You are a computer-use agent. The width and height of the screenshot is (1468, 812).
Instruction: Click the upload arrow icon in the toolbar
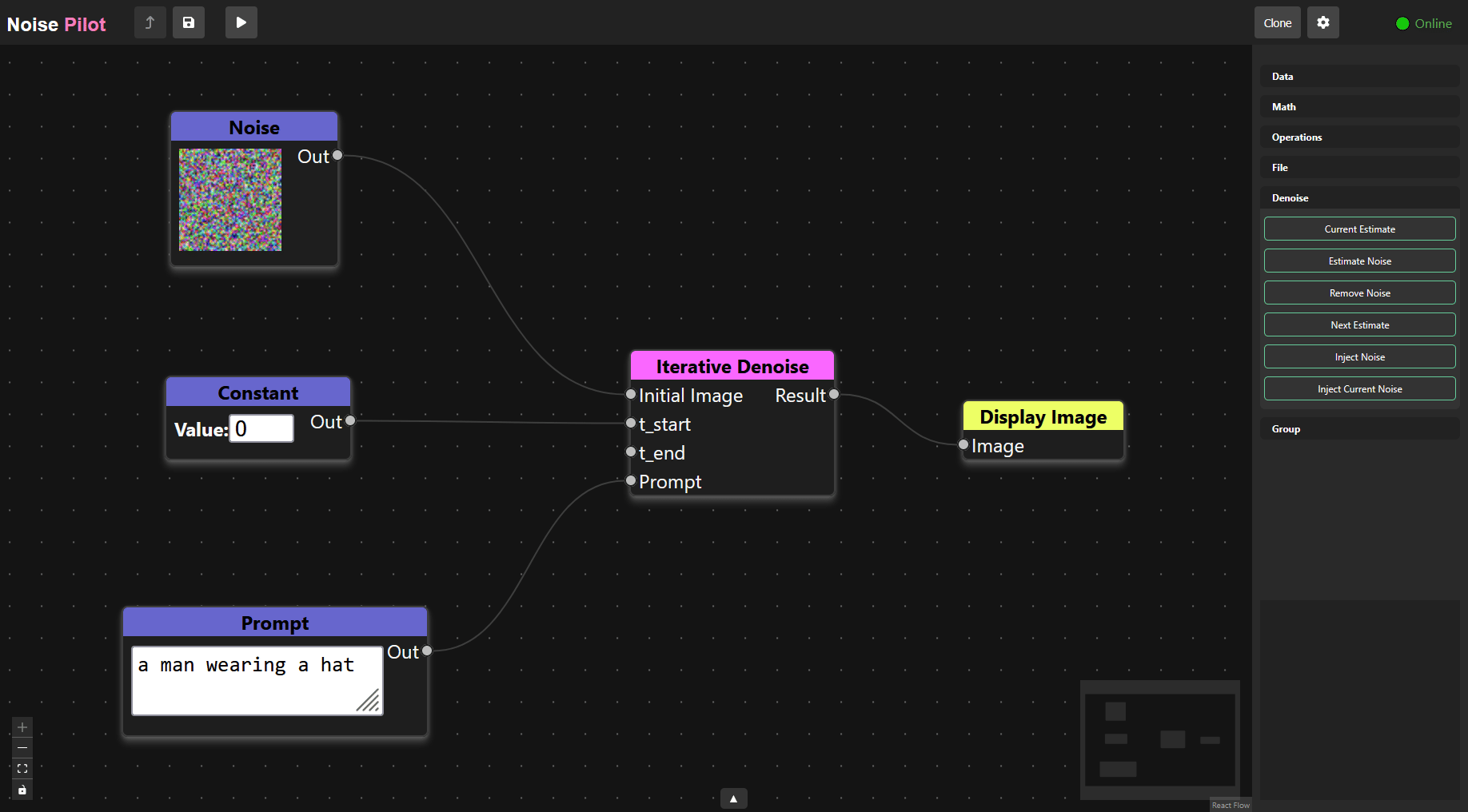tap(150, 22)
